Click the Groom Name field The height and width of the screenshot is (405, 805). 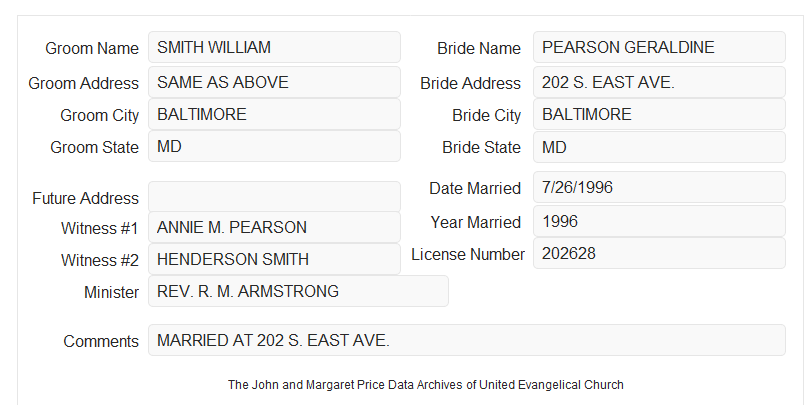[x=274, y=47]
